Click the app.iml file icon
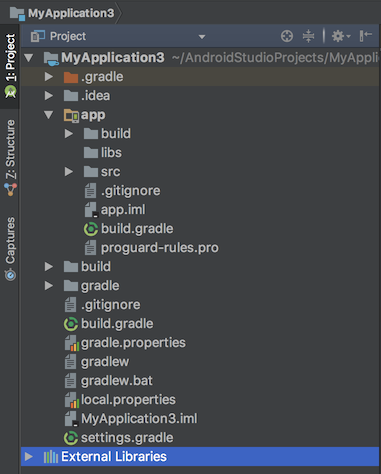381x474 pixels. click(x=91, y=210)
